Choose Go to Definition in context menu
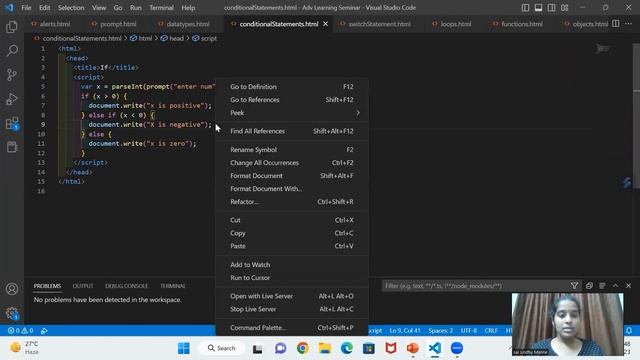Viewport: 640px width, 360px height. (x=292, y=87)
